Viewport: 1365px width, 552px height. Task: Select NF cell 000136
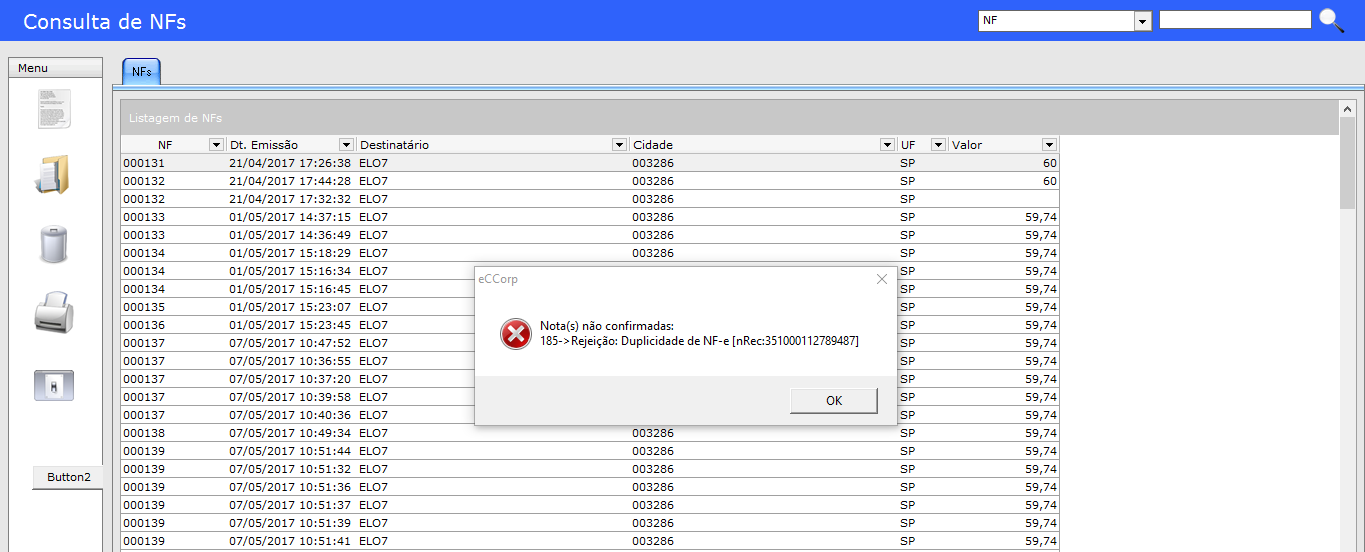tap(174, 325)
